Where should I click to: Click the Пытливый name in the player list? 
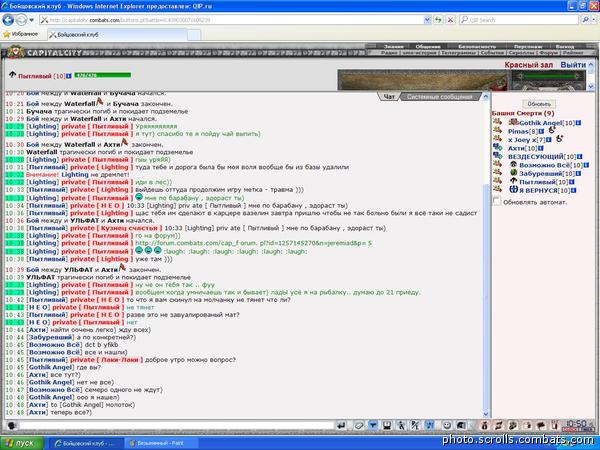point(537,182)
